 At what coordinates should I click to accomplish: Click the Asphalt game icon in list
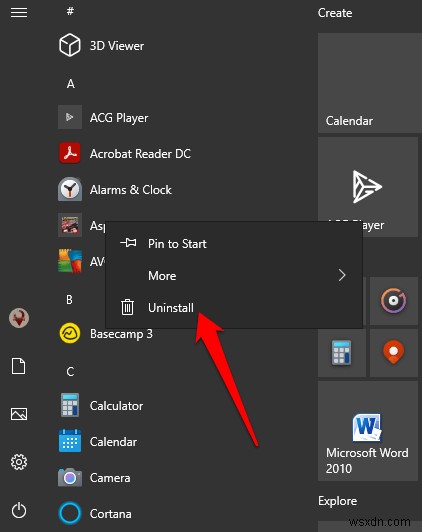tap(70, 225)
